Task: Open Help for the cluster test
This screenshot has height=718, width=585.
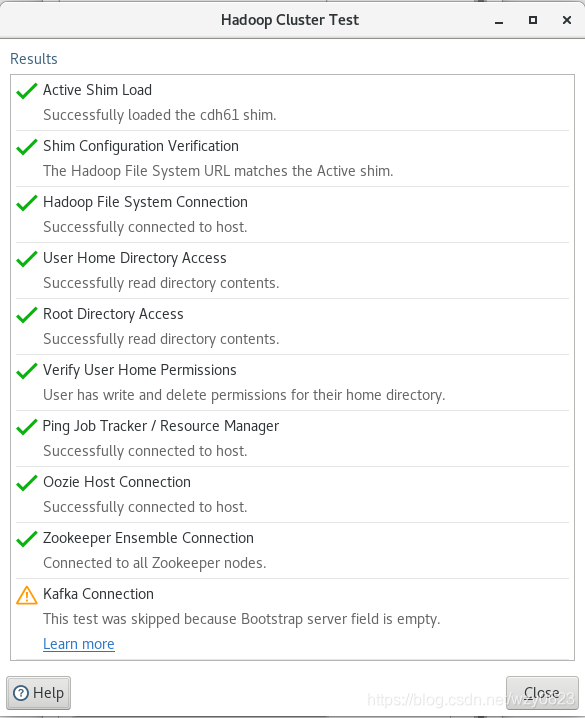Action: click(38, 693)
